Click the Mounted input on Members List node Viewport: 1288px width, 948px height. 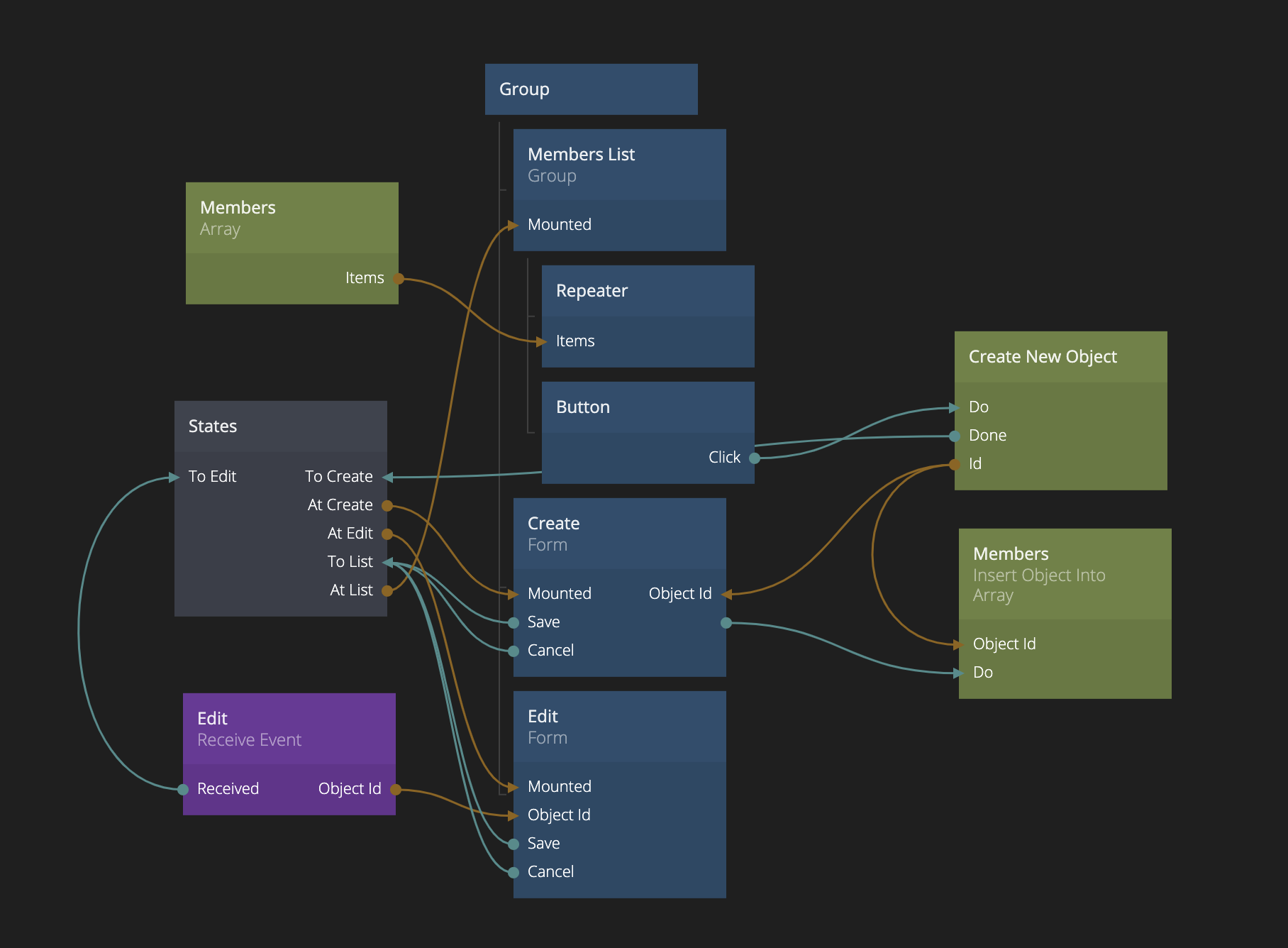559,225
